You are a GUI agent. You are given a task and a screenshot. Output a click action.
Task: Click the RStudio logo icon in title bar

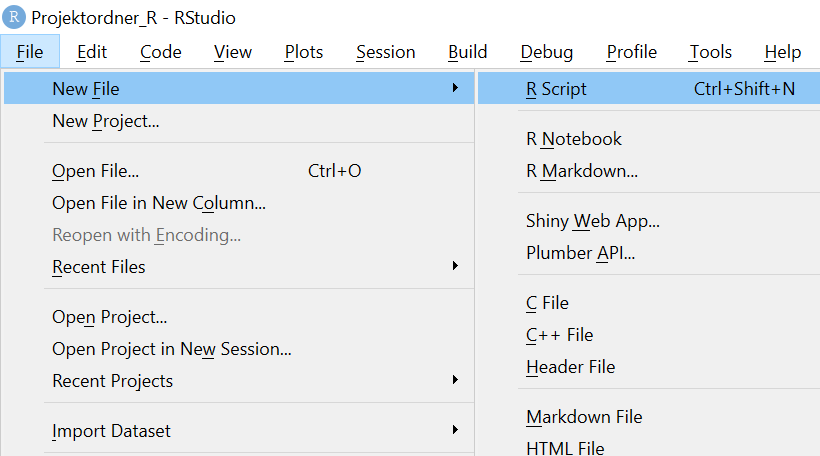[x=15, y=18]
